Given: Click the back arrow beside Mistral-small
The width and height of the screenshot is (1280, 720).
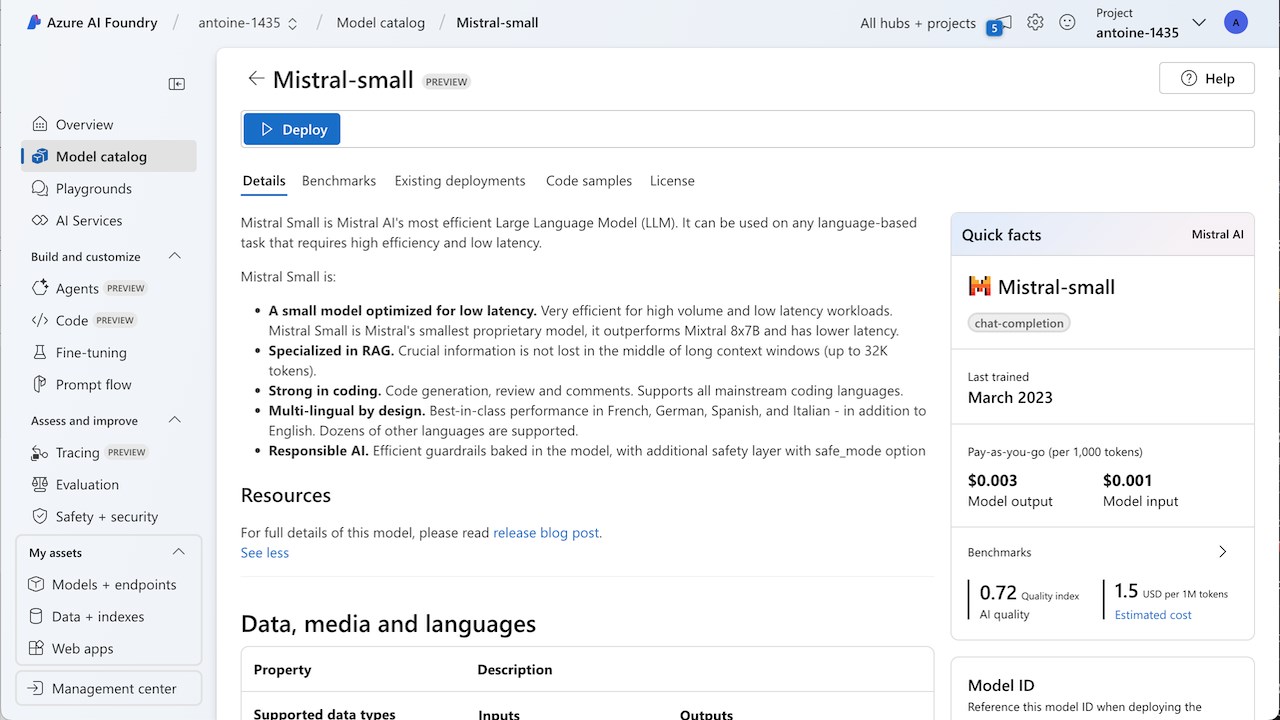Looking at the screenshot, I should (256, 79).
